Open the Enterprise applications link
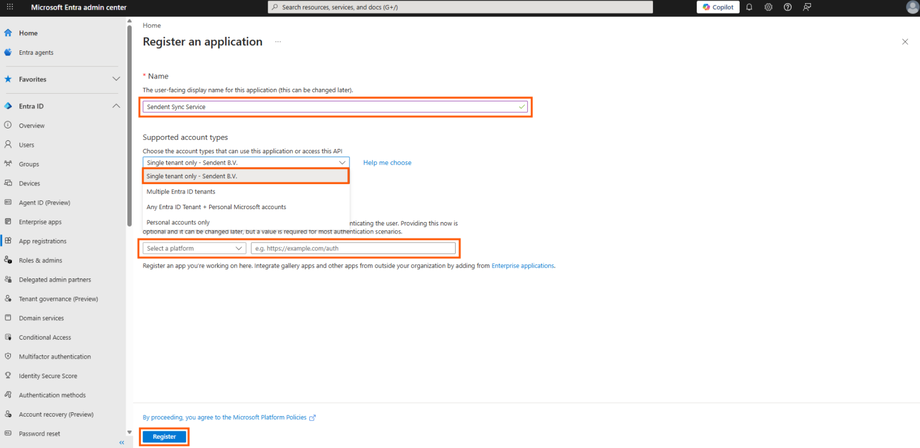Image resolution: width=920 pixels, height=448 pixels. pos(522,266)
